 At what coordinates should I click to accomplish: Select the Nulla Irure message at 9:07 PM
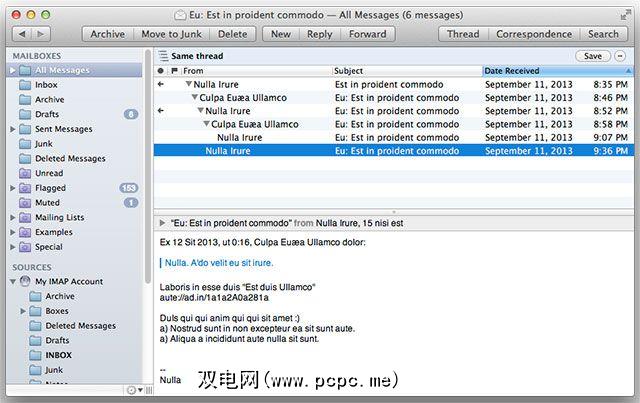[393, 138]
